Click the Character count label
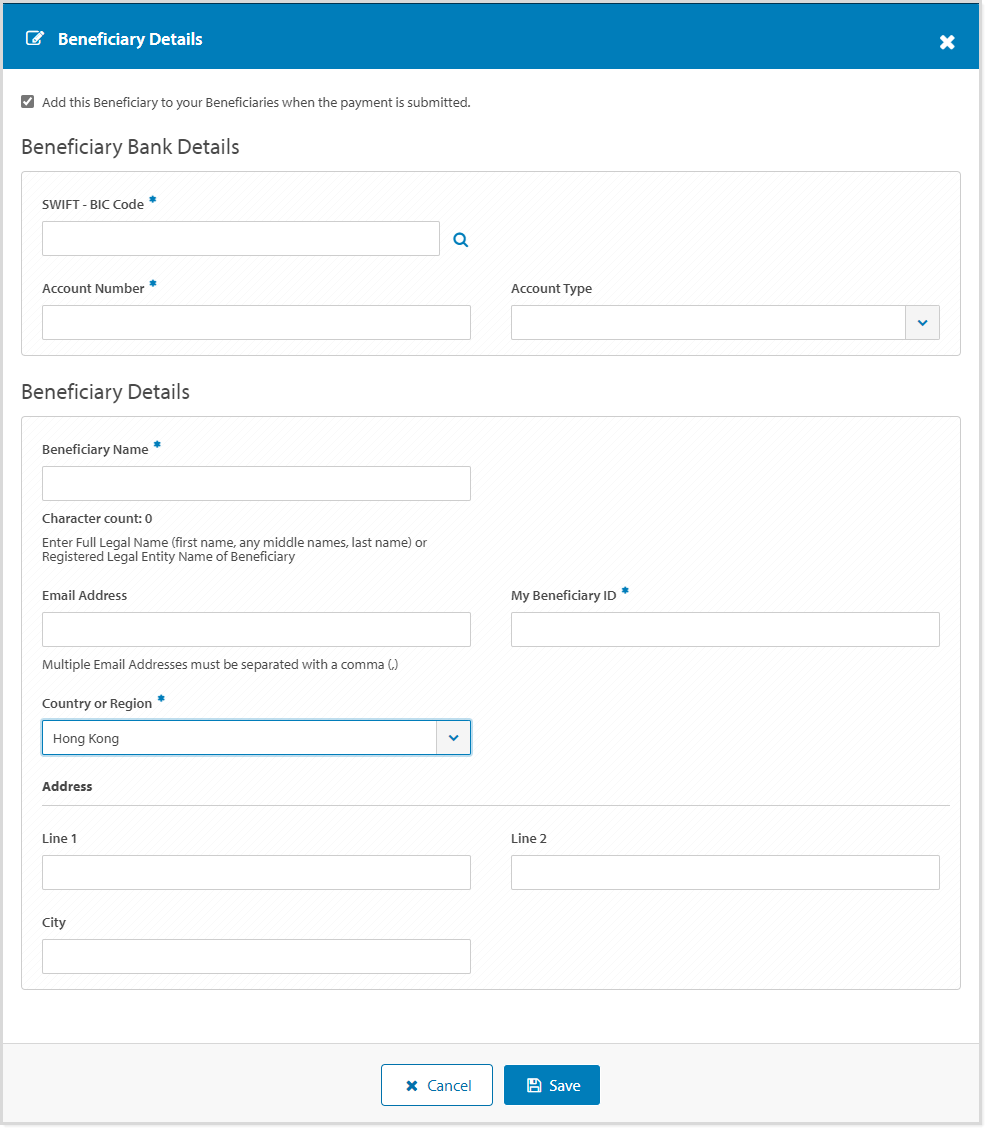Viewport: 988px width, 1131px height. coord(97,518)
